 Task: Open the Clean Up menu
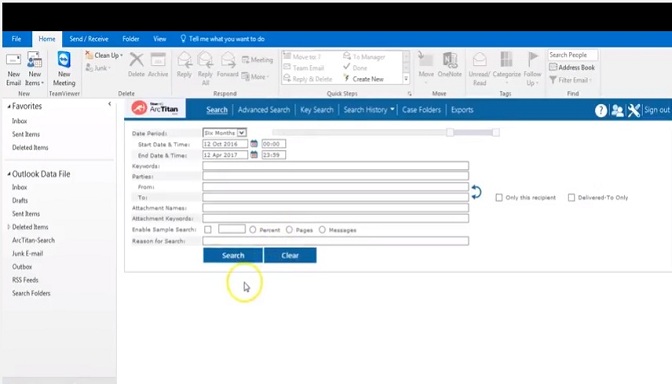click(x=104, y=55)
